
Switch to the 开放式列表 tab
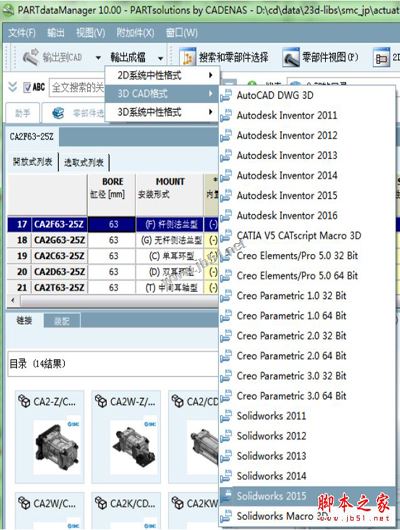[32, 162]
